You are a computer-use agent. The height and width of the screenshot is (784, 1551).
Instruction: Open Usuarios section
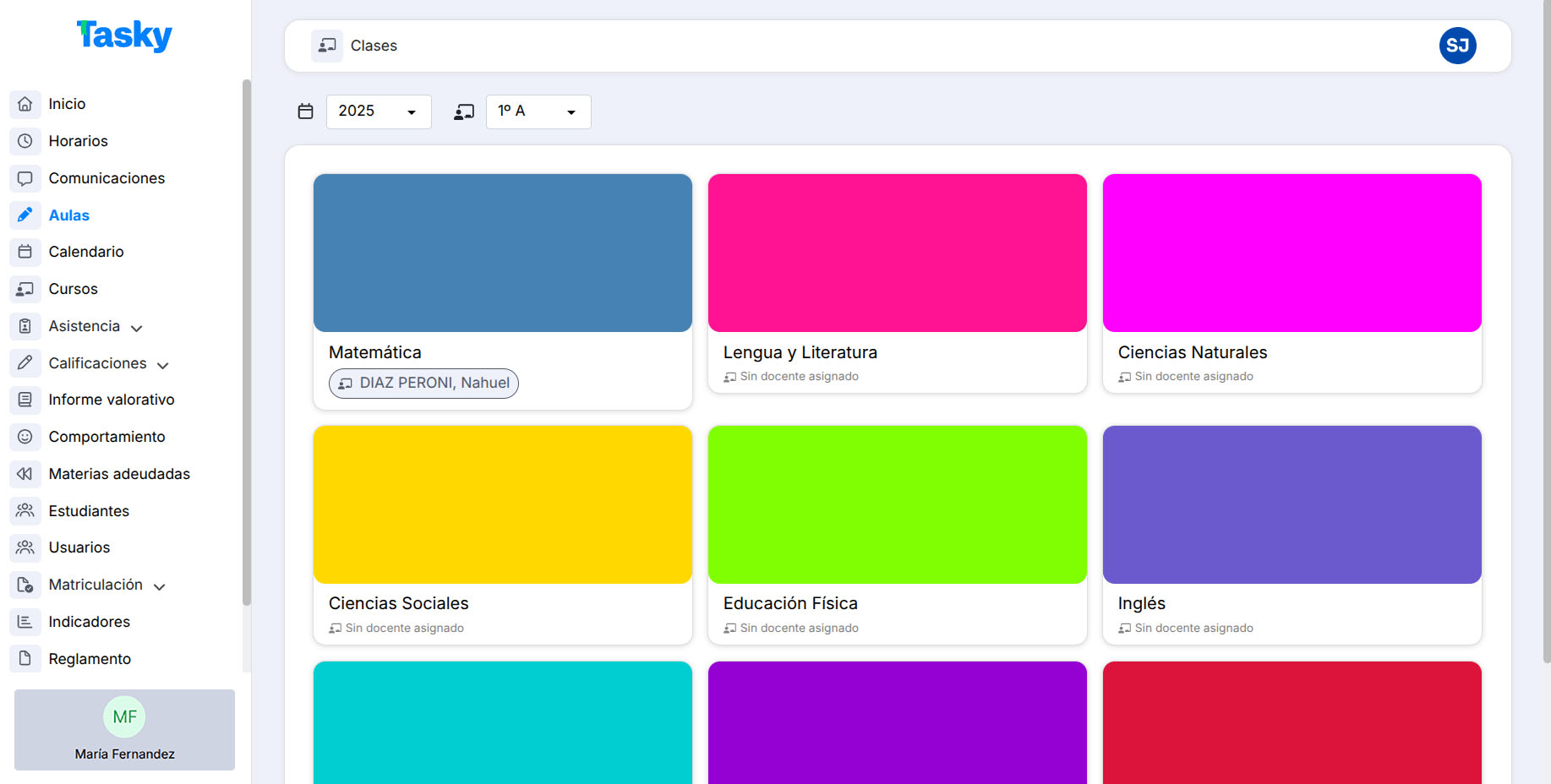click(79, 547)
